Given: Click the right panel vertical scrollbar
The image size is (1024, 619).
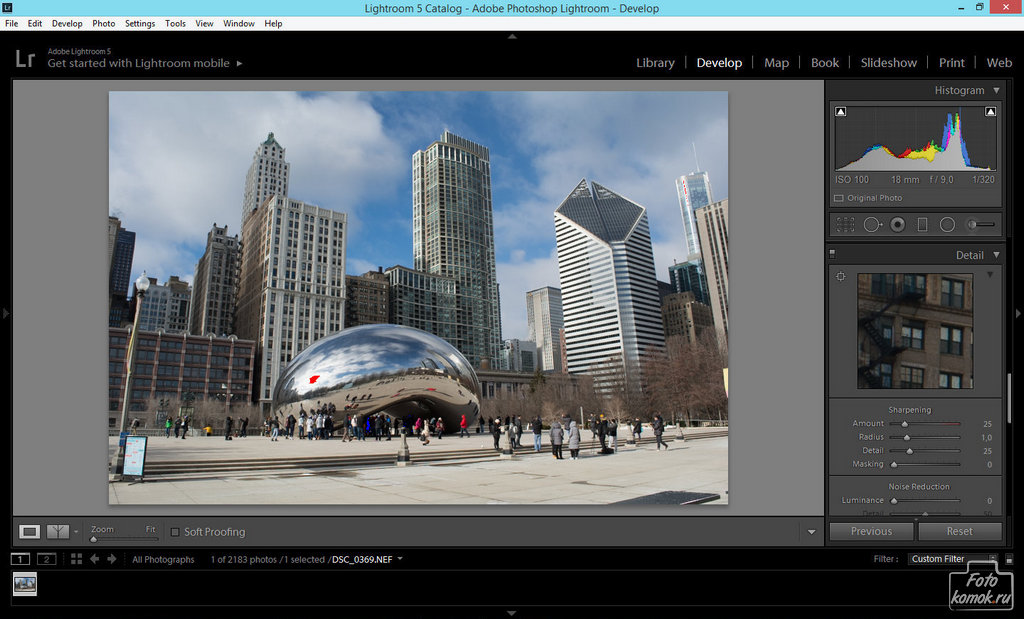Looking at the screenshot, I should click(1010, 398).
